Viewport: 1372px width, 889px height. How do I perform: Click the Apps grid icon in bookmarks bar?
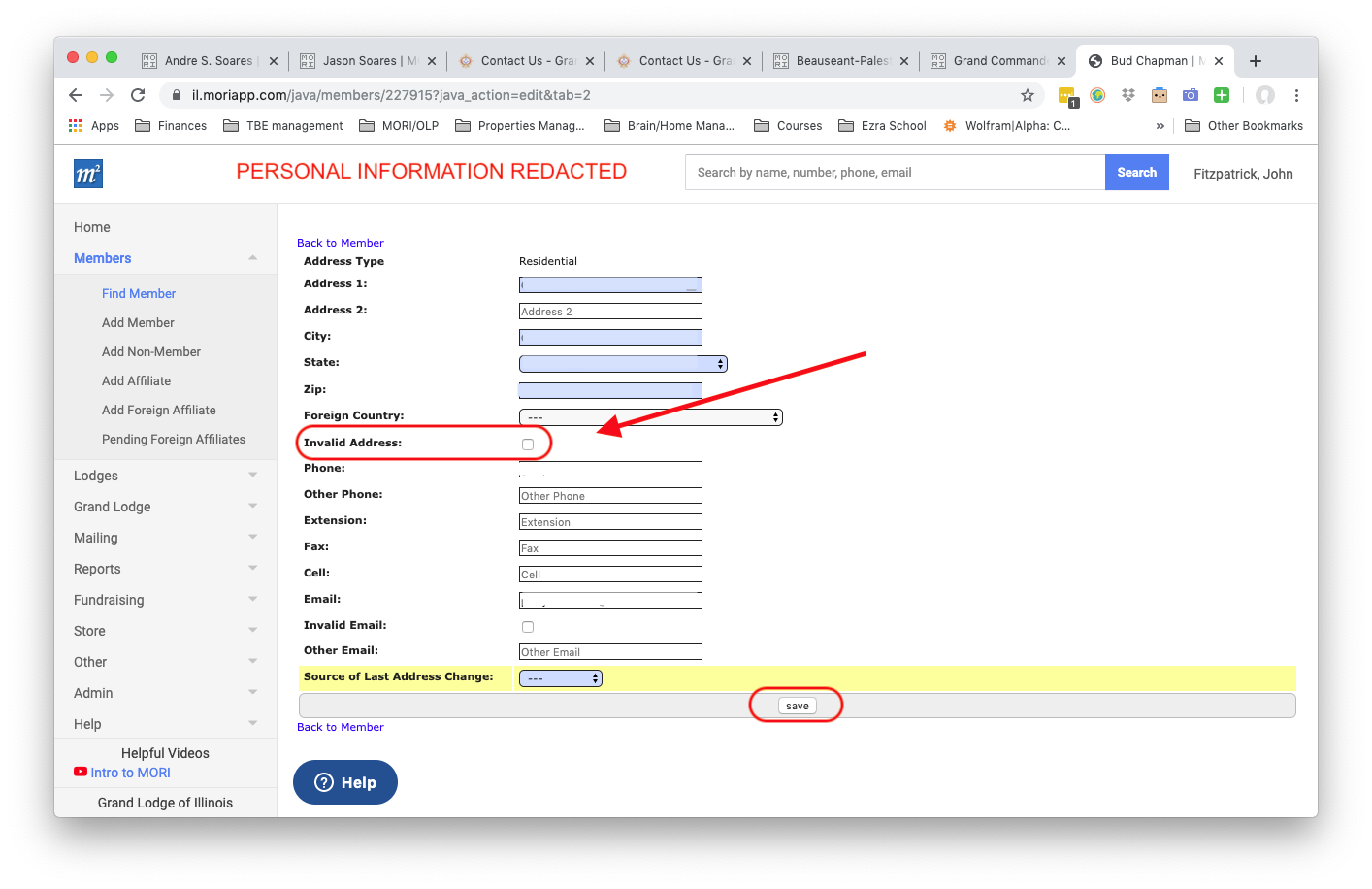[x=76, y=126]
